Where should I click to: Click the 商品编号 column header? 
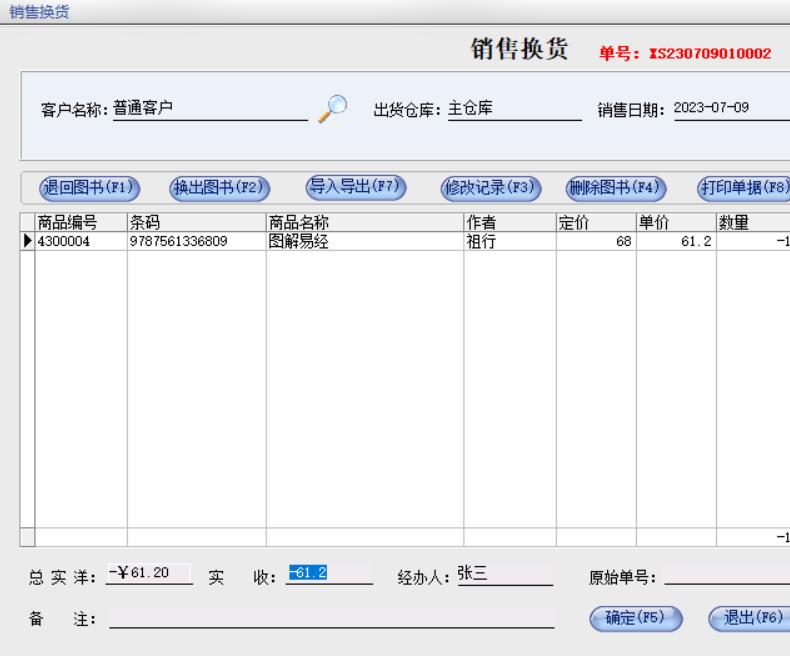point(81,222)
